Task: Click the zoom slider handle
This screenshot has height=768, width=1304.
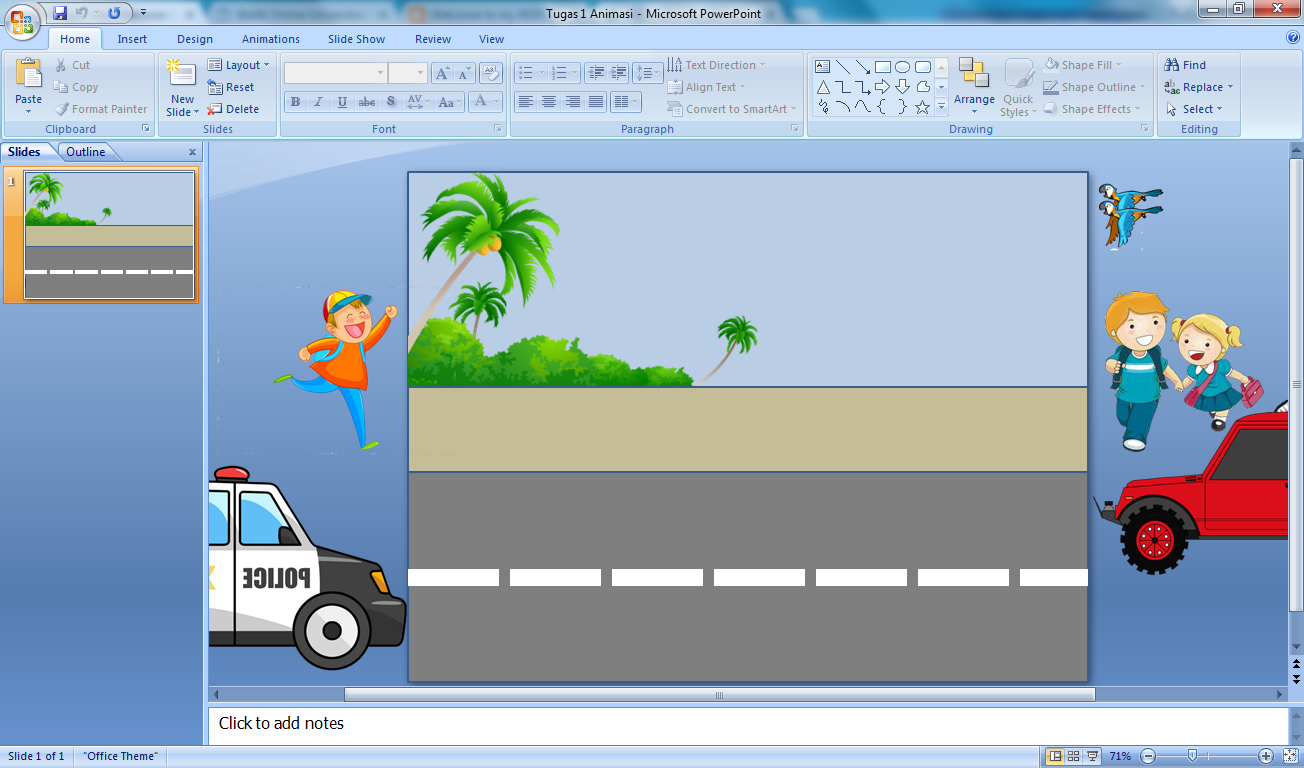Action: [x=1192, y=756]
